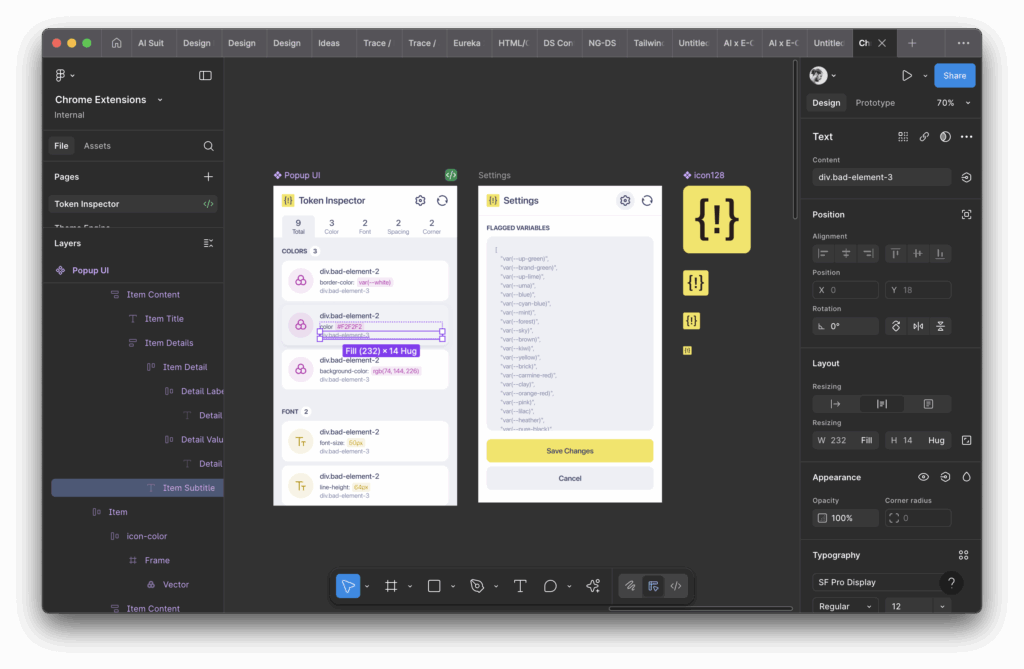Open the Regular font weight dropdown
Screen dimensions: 1024x669
pyautogui.click(x=844, y=606)
